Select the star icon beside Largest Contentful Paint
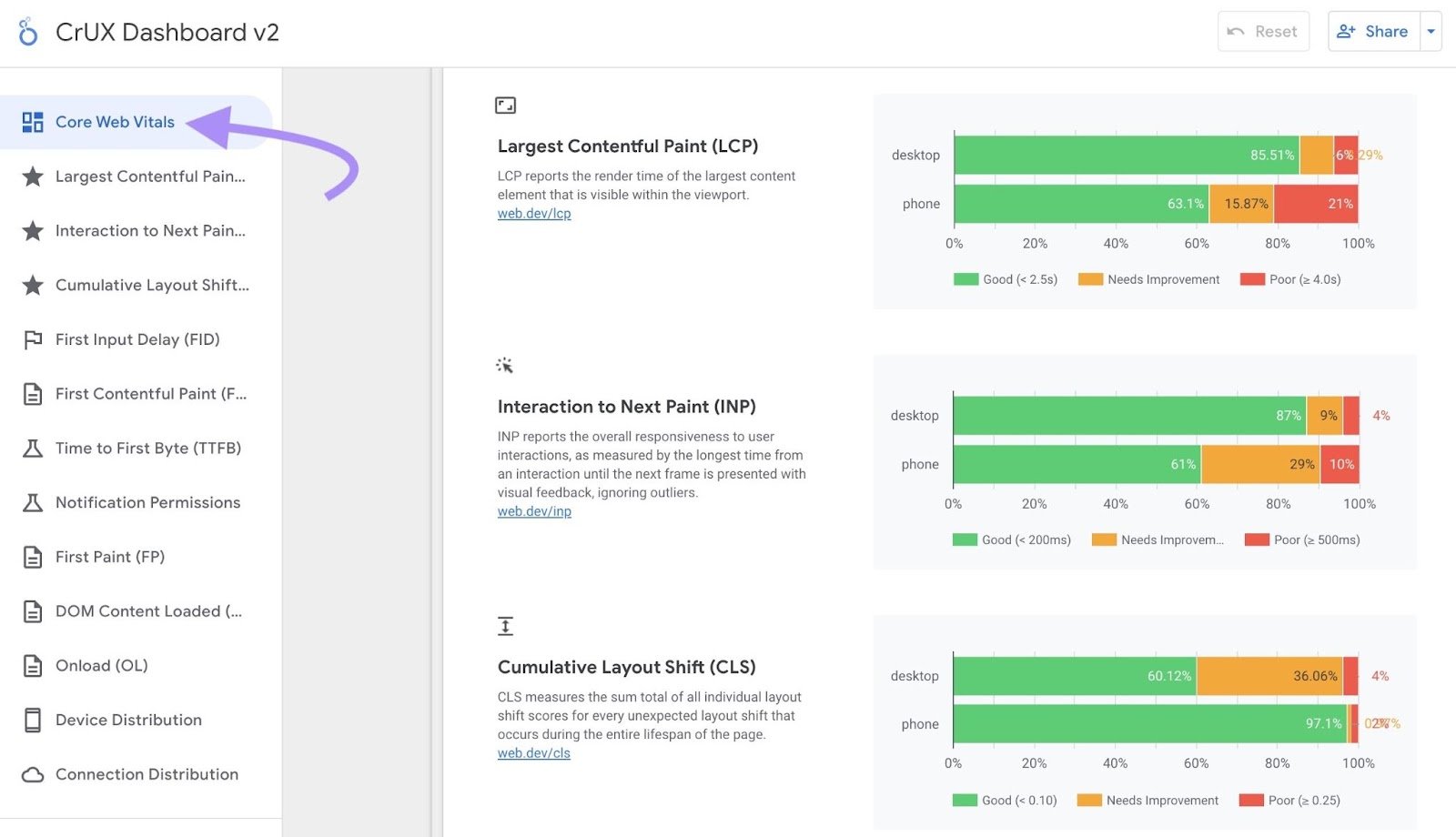Screen dimensions: 1456x837 point(33,176)
